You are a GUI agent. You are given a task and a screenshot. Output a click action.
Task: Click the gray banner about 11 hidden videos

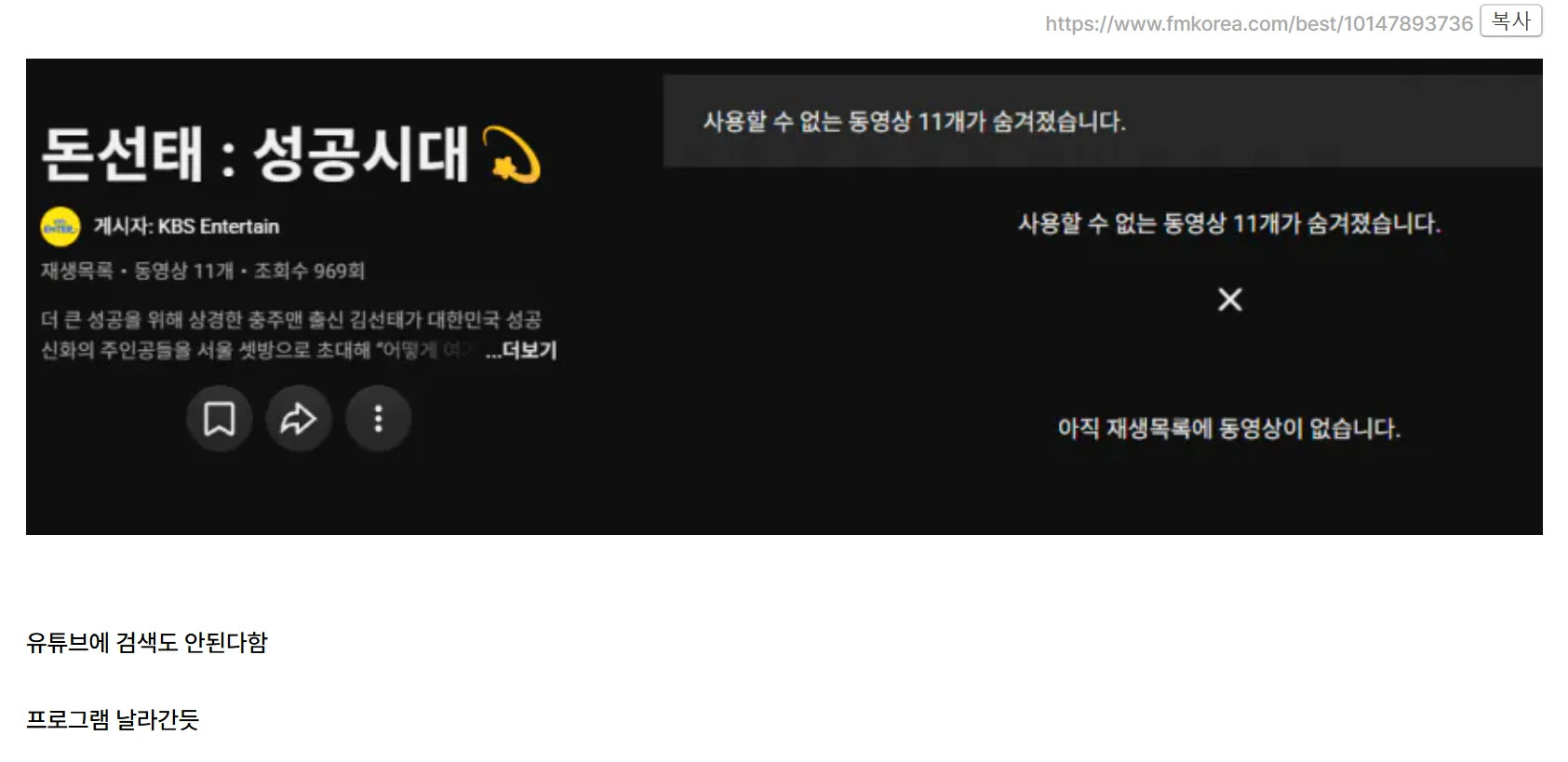coord(1103,121)
